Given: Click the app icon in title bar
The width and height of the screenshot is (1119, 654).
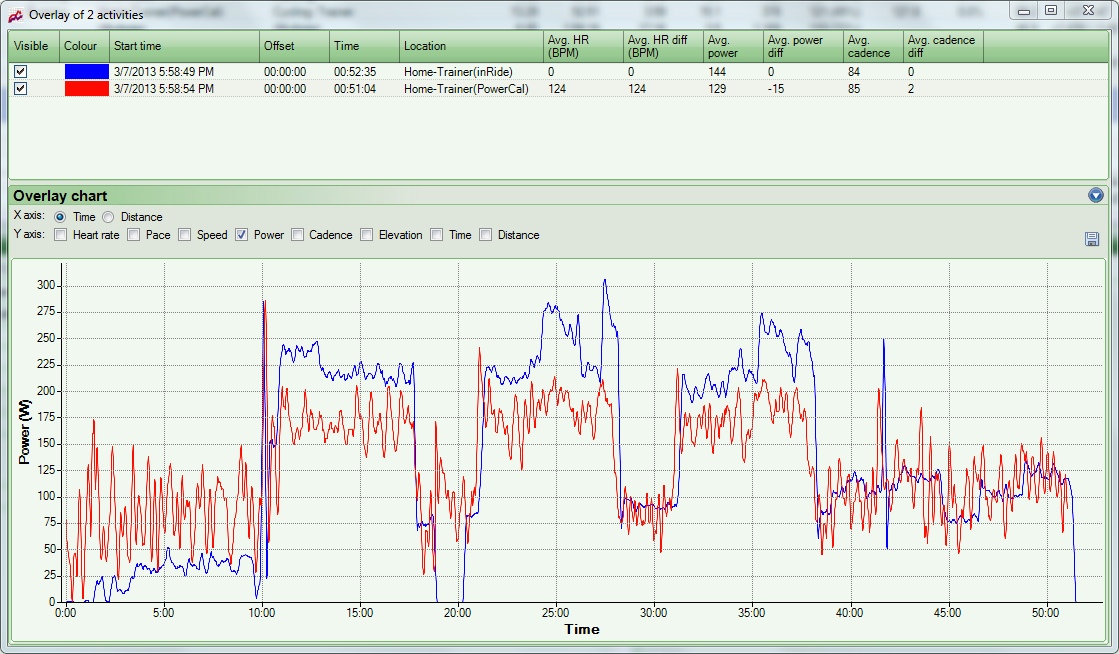Looking at the screenshot, I should tap(15, 14).
